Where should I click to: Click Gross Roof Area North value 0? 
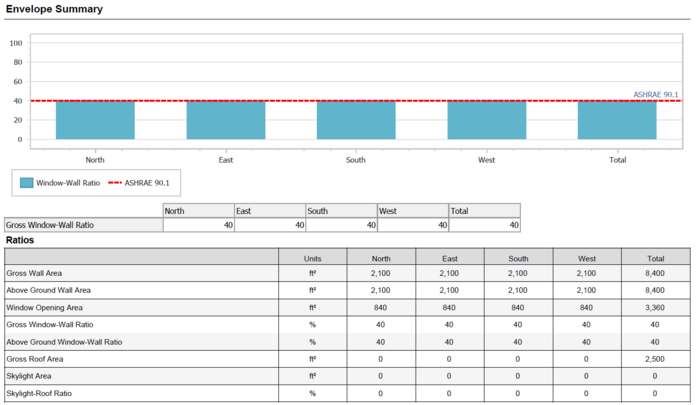coord(381,359)
